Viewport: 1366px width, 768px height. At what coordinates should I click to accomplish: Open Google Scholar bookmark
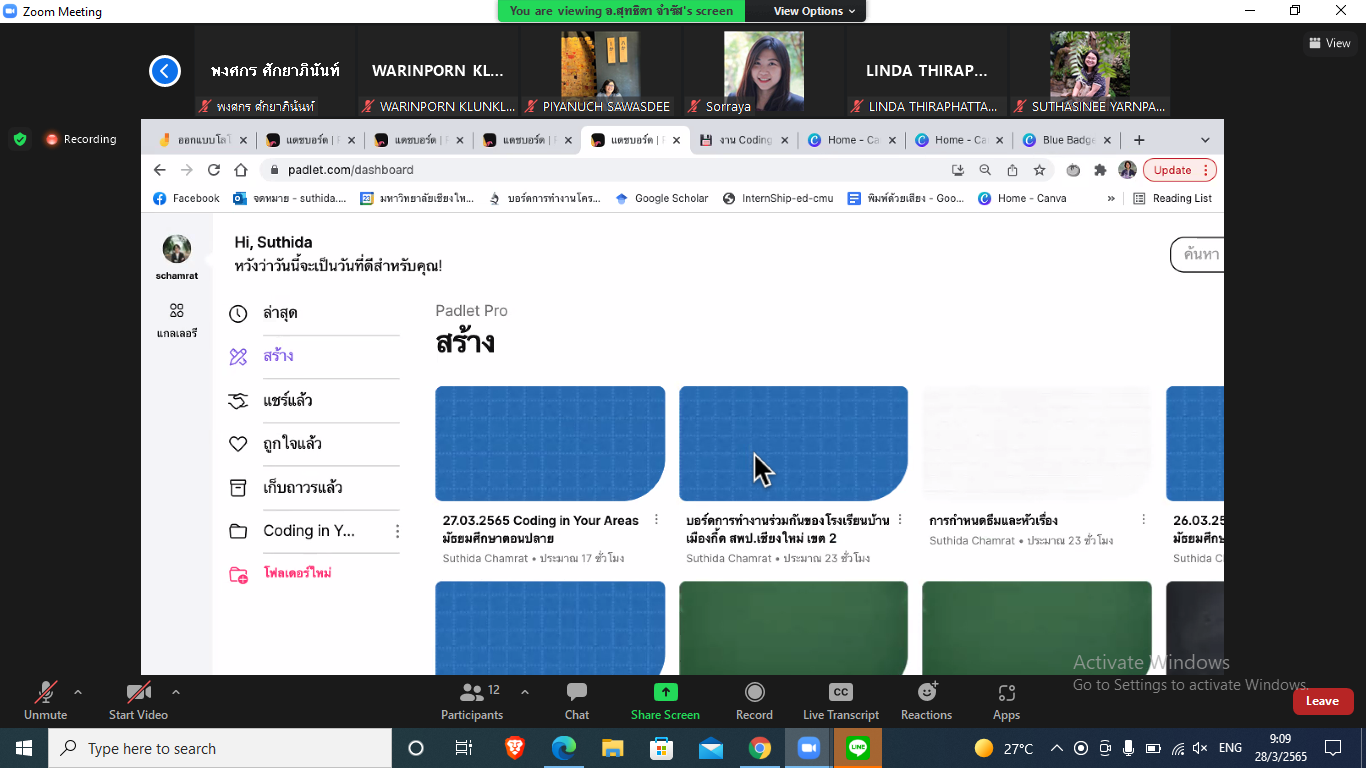tap(661, 198)
